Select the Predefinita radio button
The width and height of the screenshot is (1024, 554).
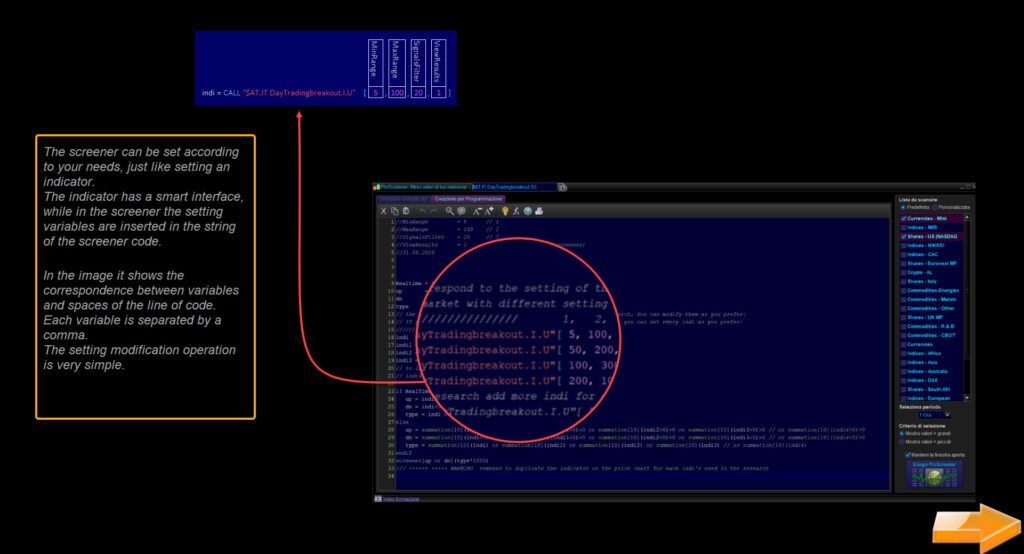(x=903, y=207)
